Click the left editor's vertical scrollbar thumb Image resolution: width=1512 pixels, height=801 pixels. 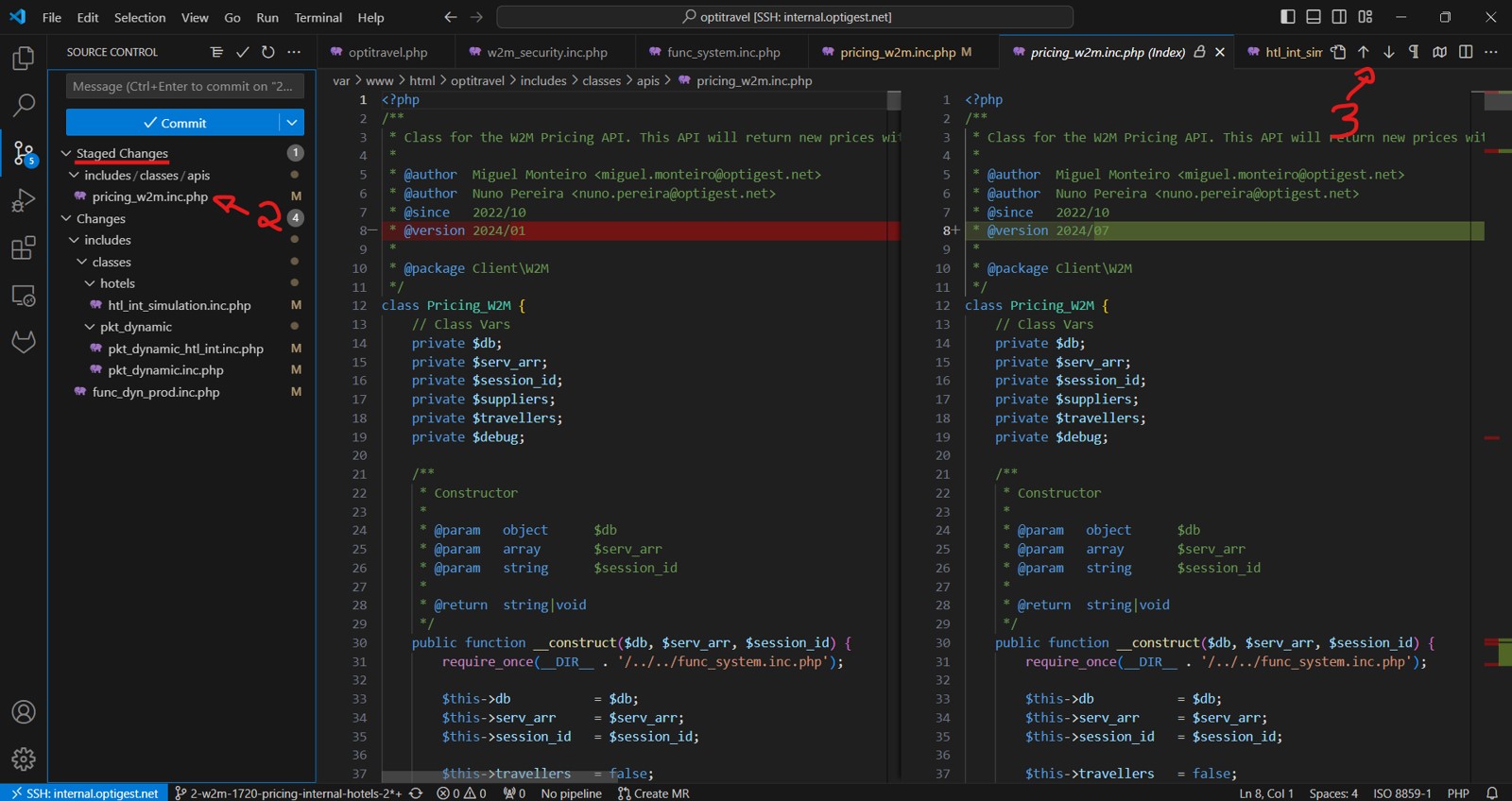[x=894, y=100]
